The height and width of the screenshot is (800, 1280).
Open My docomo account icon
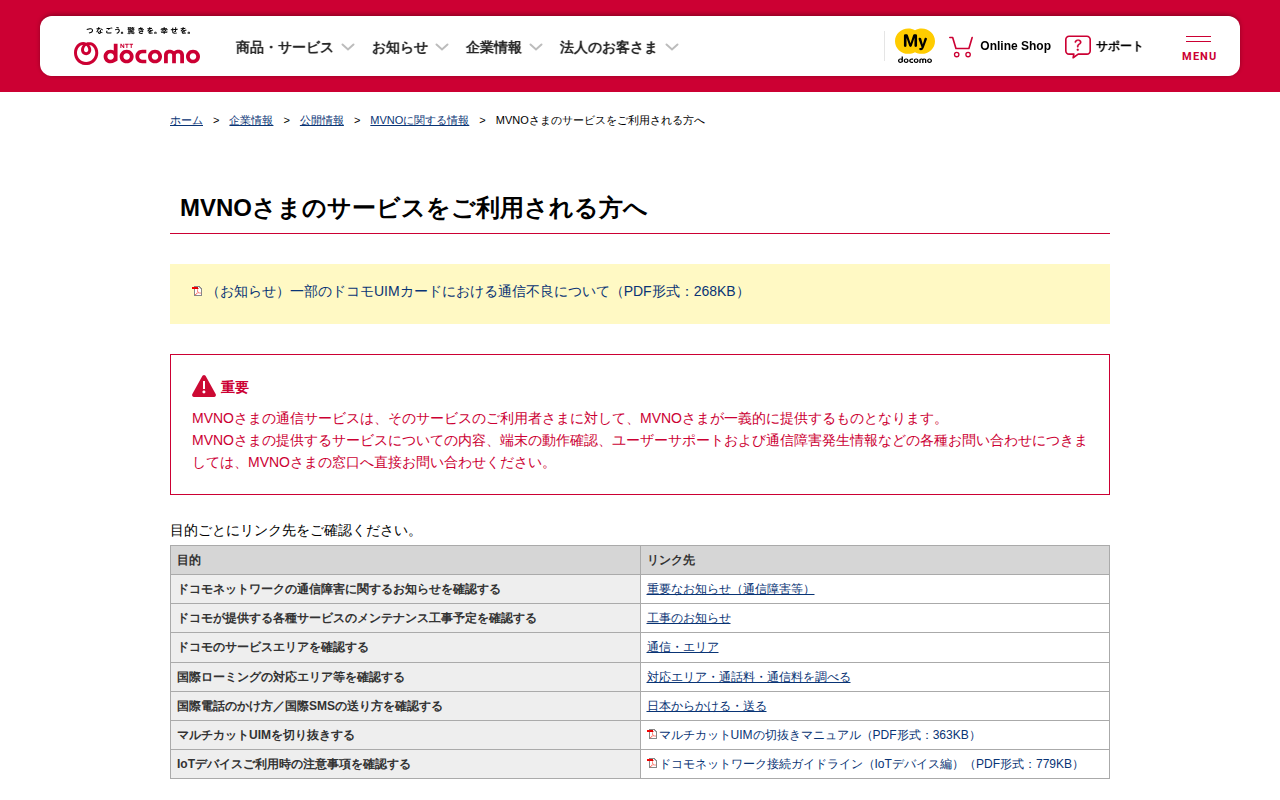[x=914, y=46]
